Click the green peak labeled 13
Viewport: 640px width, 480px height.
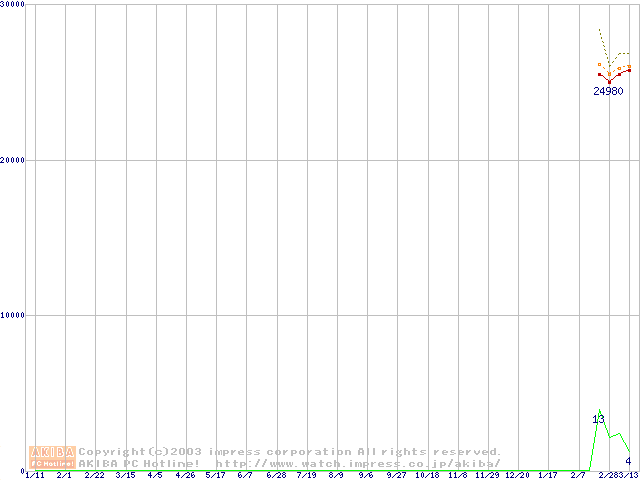(x=598, y=419)
